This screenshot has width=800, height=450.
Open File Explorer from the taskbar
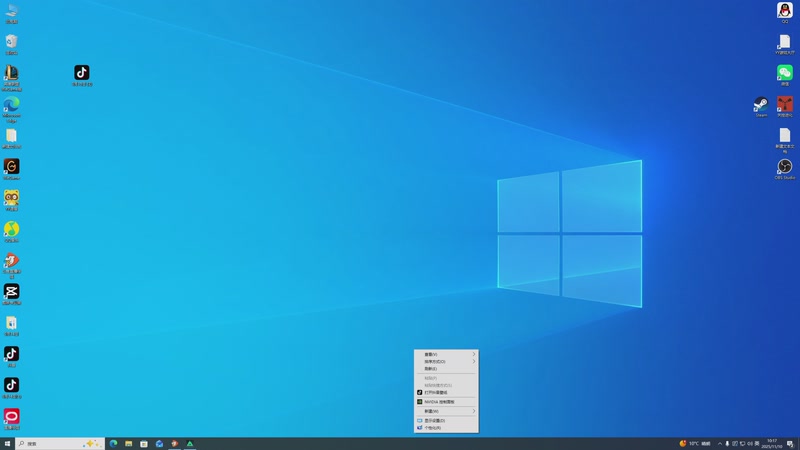point(129,443)
